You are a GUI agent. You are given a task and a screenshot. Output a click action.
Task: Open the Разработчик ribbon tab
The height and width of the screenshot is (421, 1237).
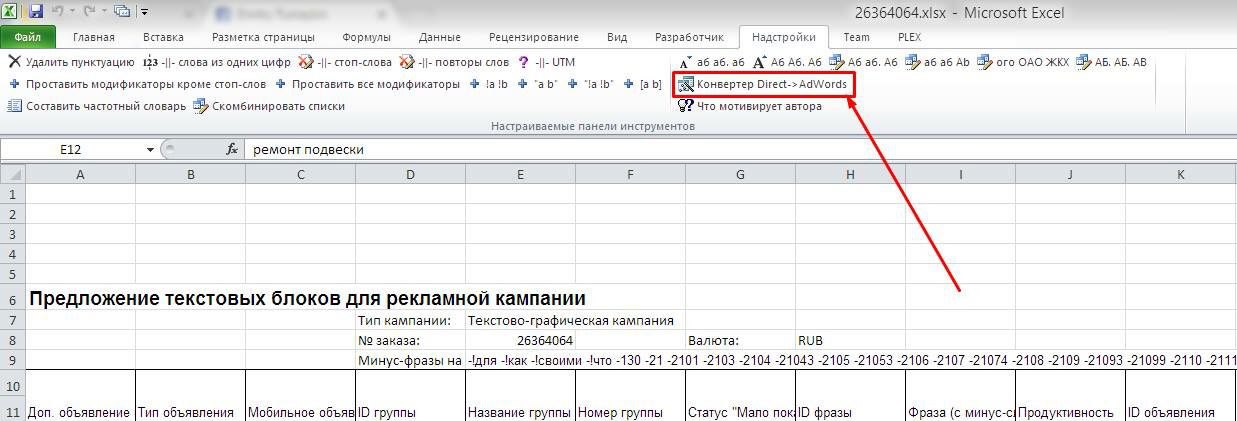pyautogui.click(x=688, y=37)
